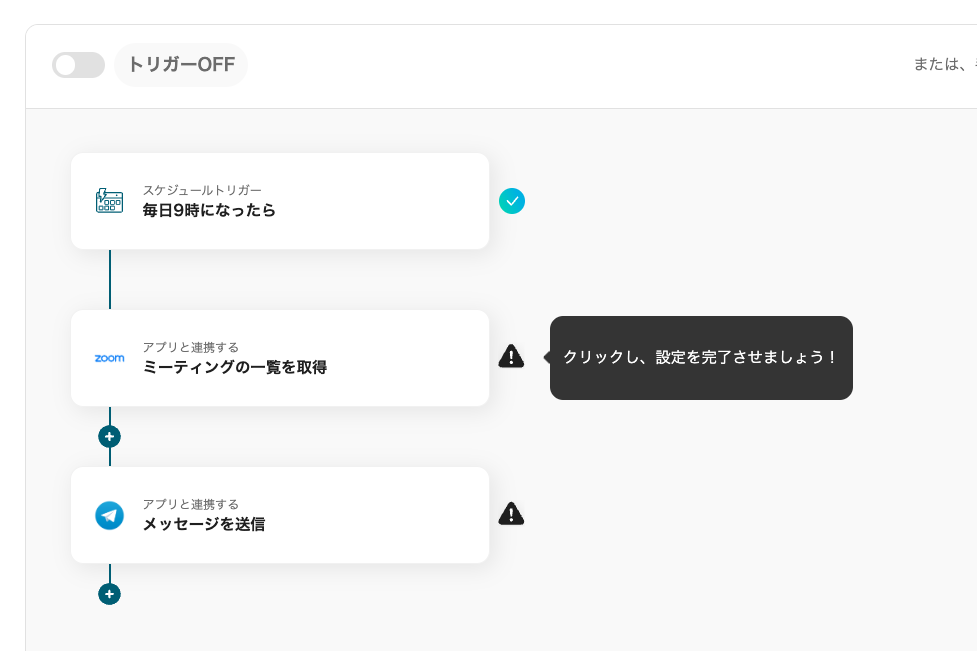Click the schedule trigger calendar icon
The width and height of the screenshot is (977, 651).
[x=109, y=201]
